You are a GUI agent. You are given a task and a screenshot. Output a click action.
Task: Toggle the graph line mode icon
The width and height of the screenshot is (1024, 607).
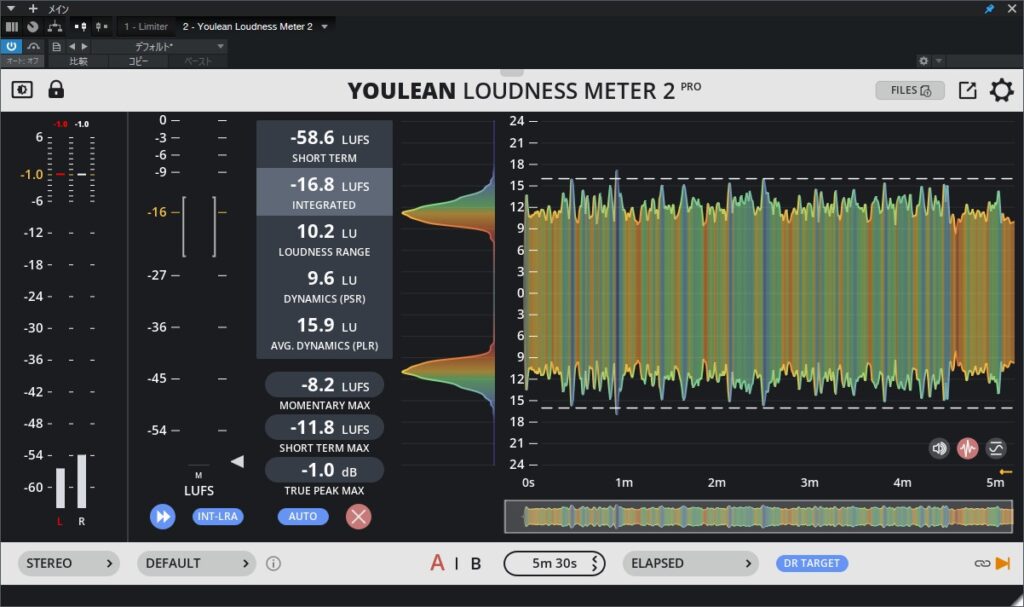point(995,448)
